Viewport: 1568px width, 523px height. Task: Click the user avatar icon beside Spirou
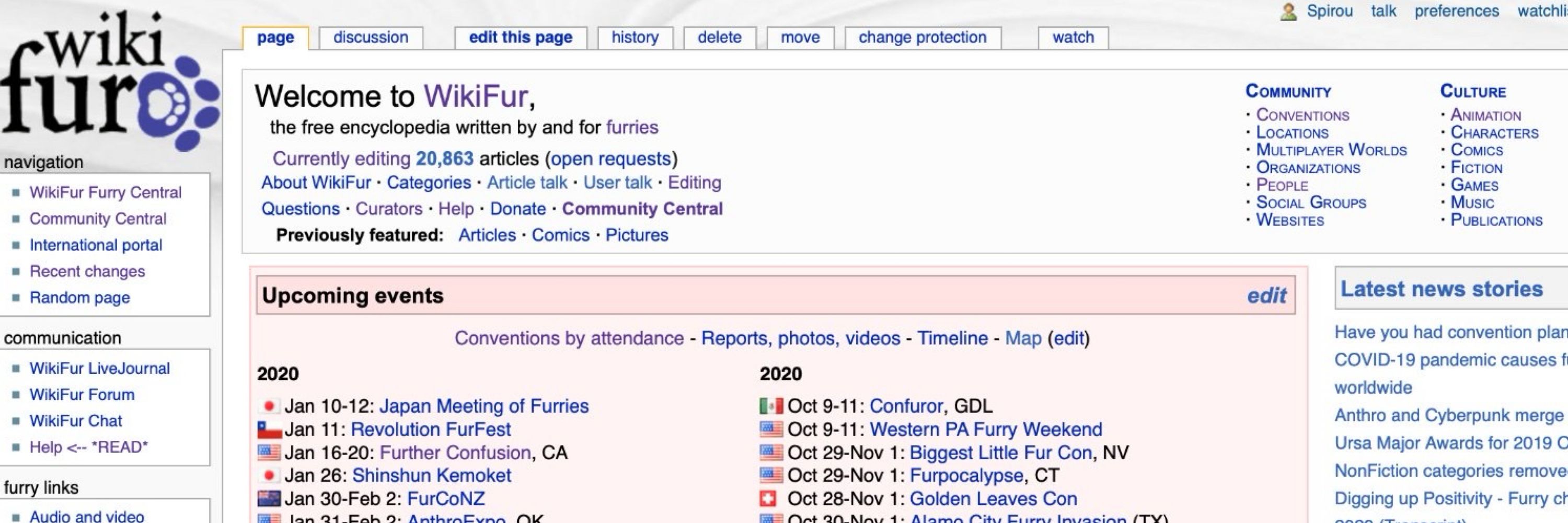click(x=1288, y=12)
